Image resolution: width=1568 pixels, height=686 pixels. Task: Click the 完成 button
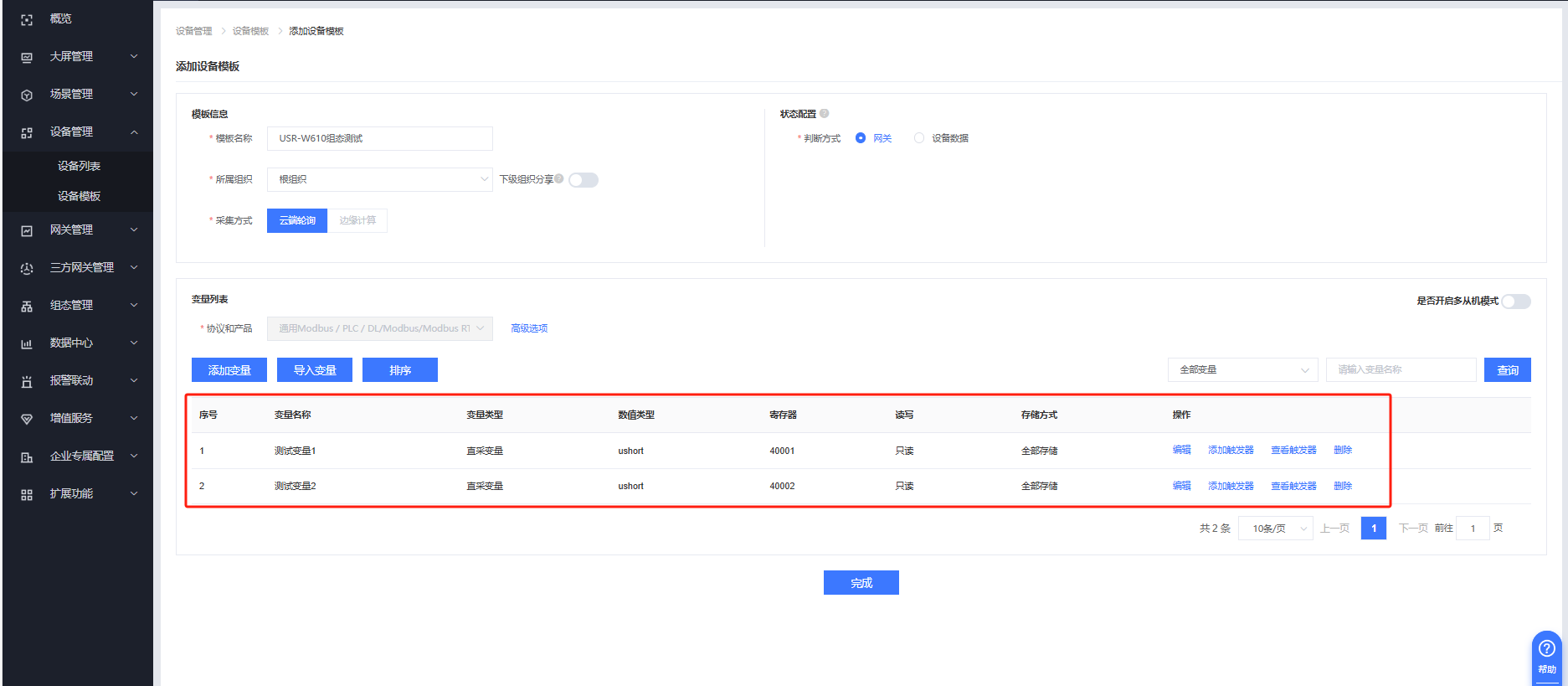click(861, 583)
